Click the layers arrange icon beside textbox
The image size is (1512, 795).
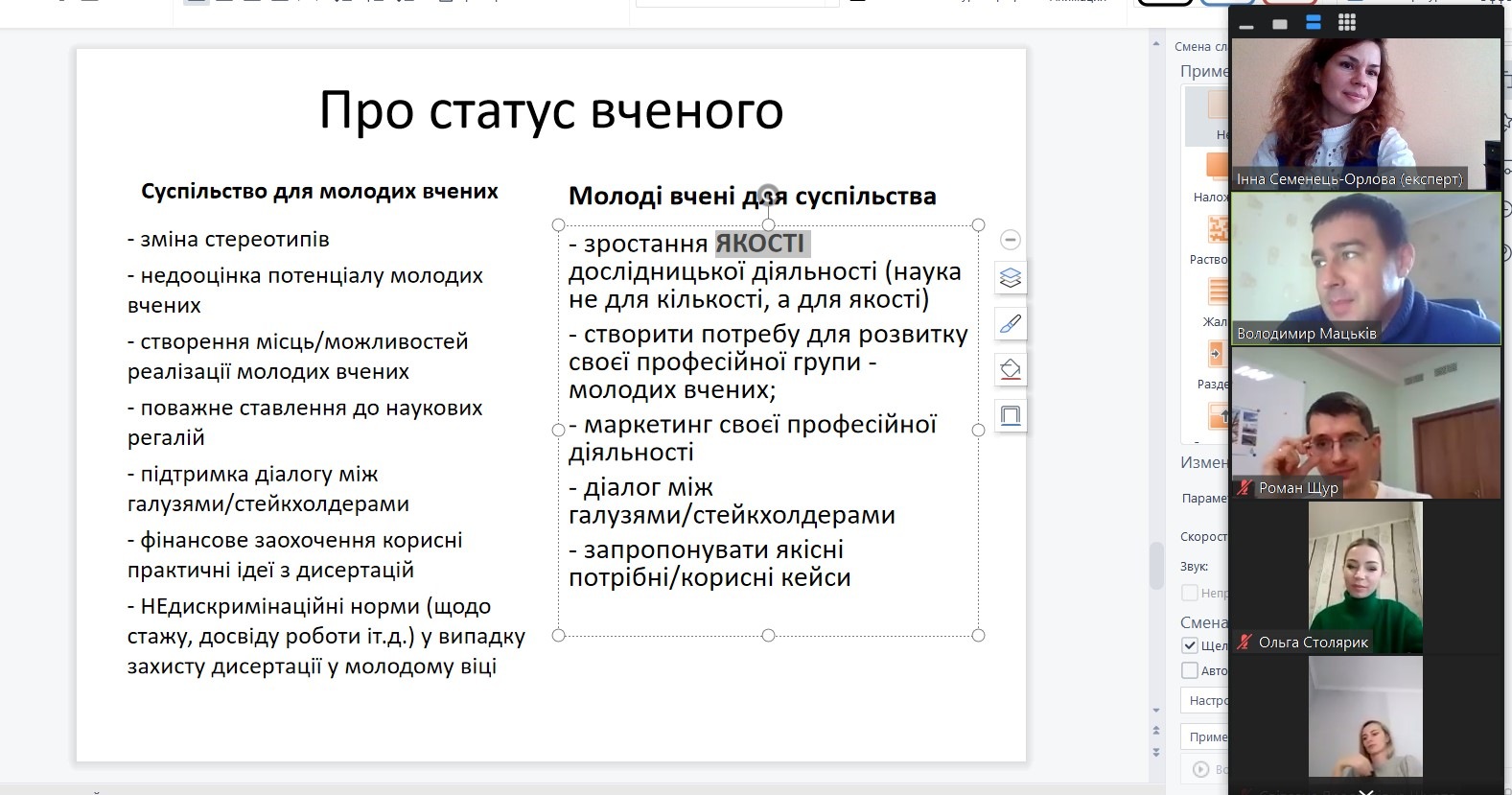point(1011,278)
